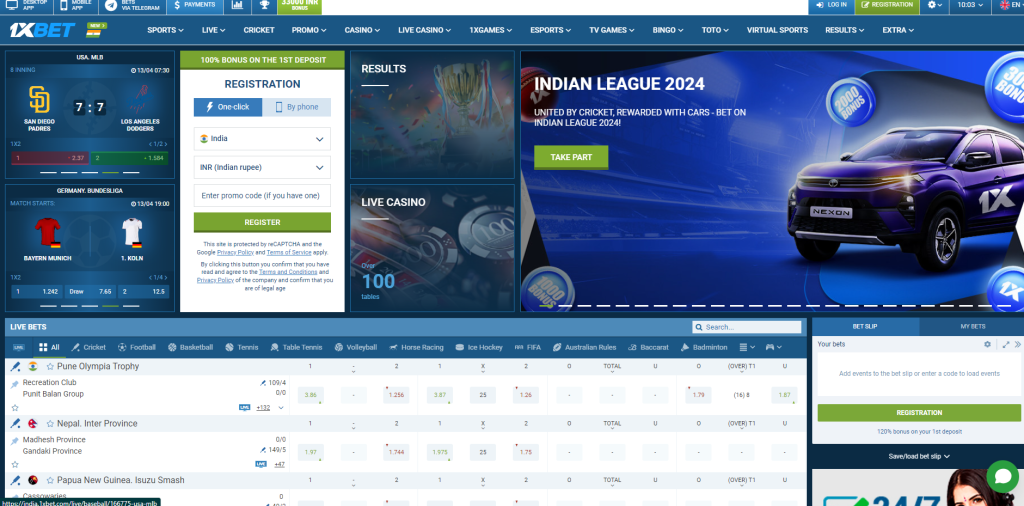Open the India country dropdown

pos(262,139)
